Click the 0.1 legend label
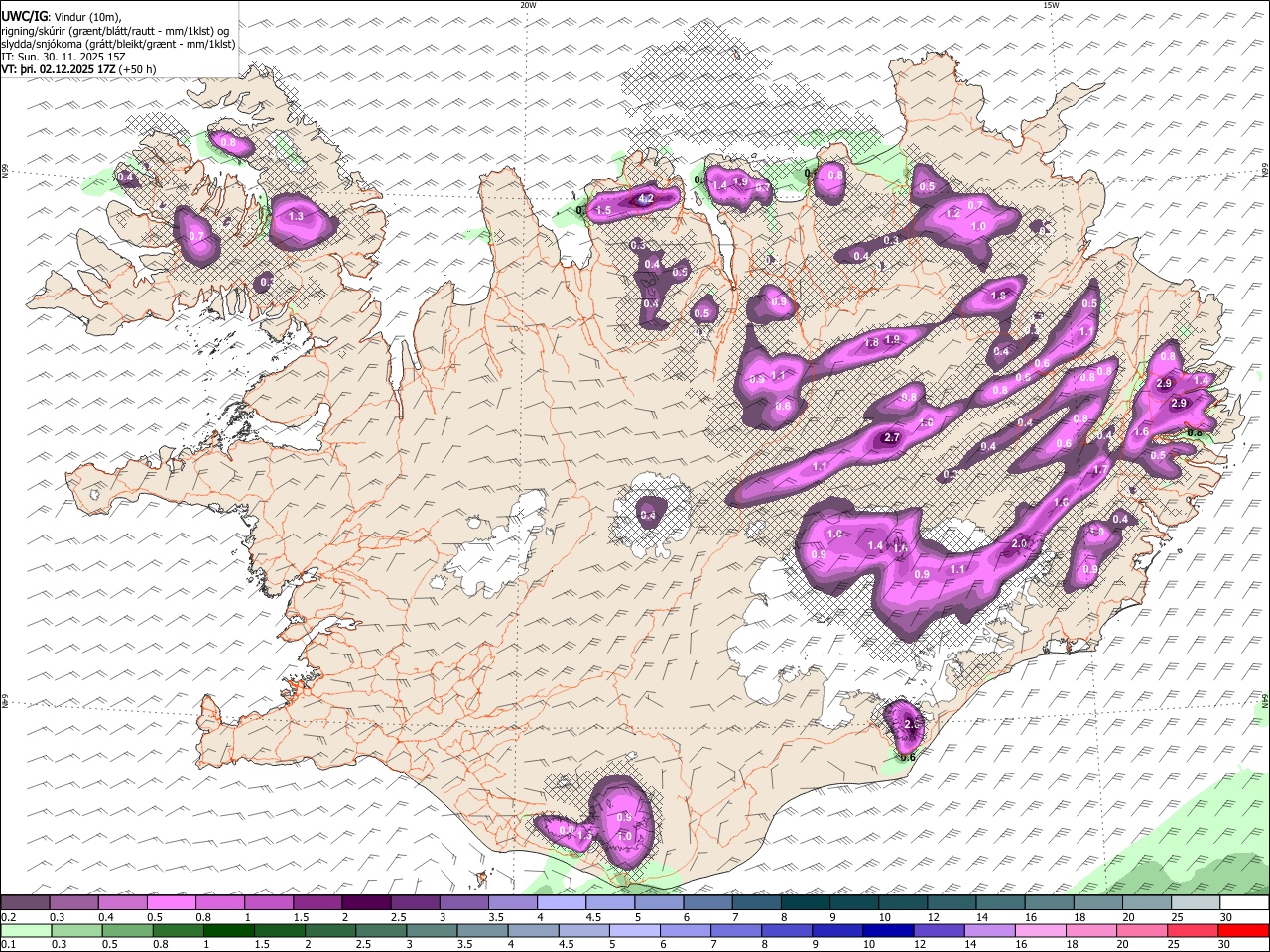 (x=8, y=945)
